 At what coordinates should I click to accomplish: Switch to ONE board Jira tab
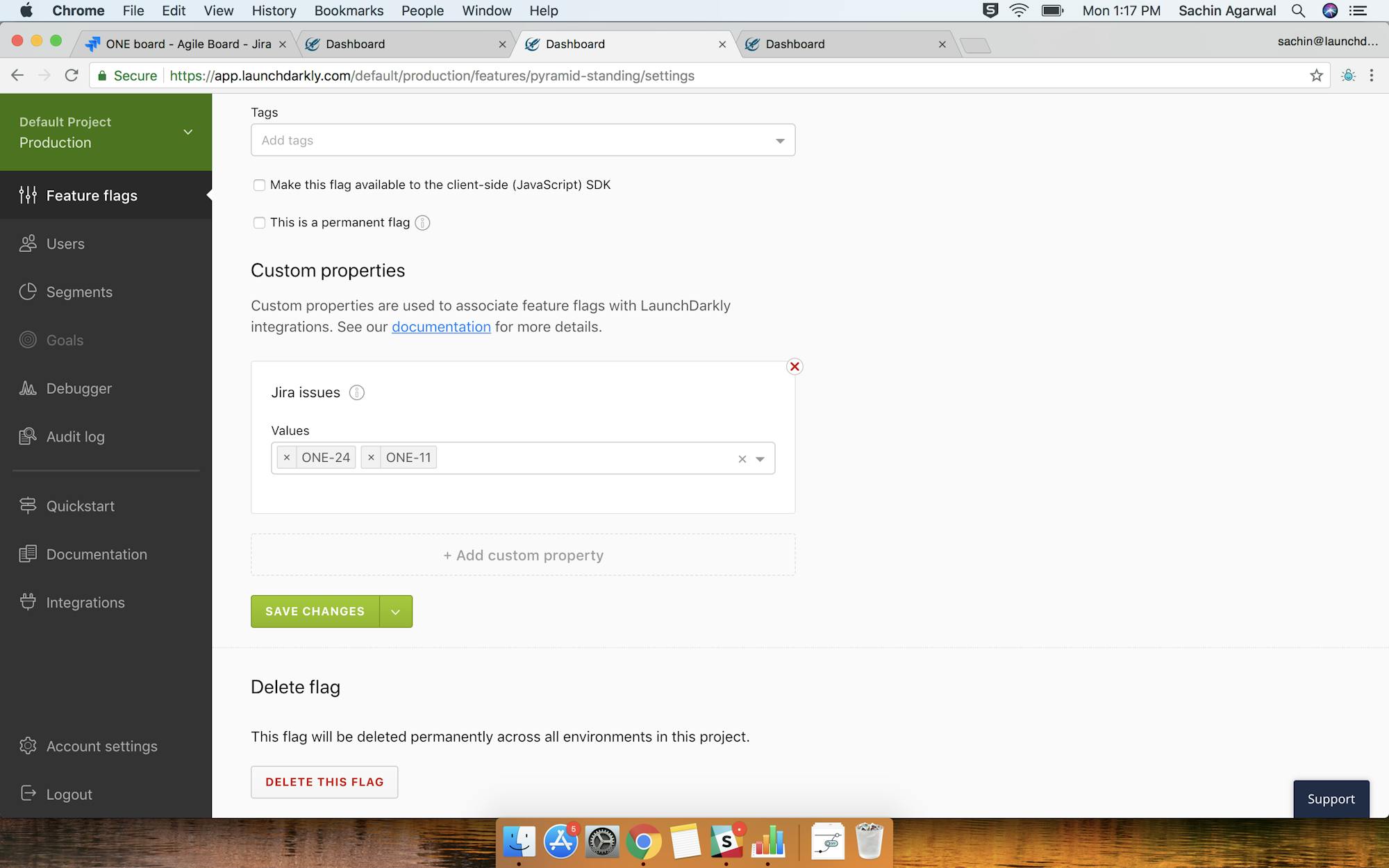point(188,44)
